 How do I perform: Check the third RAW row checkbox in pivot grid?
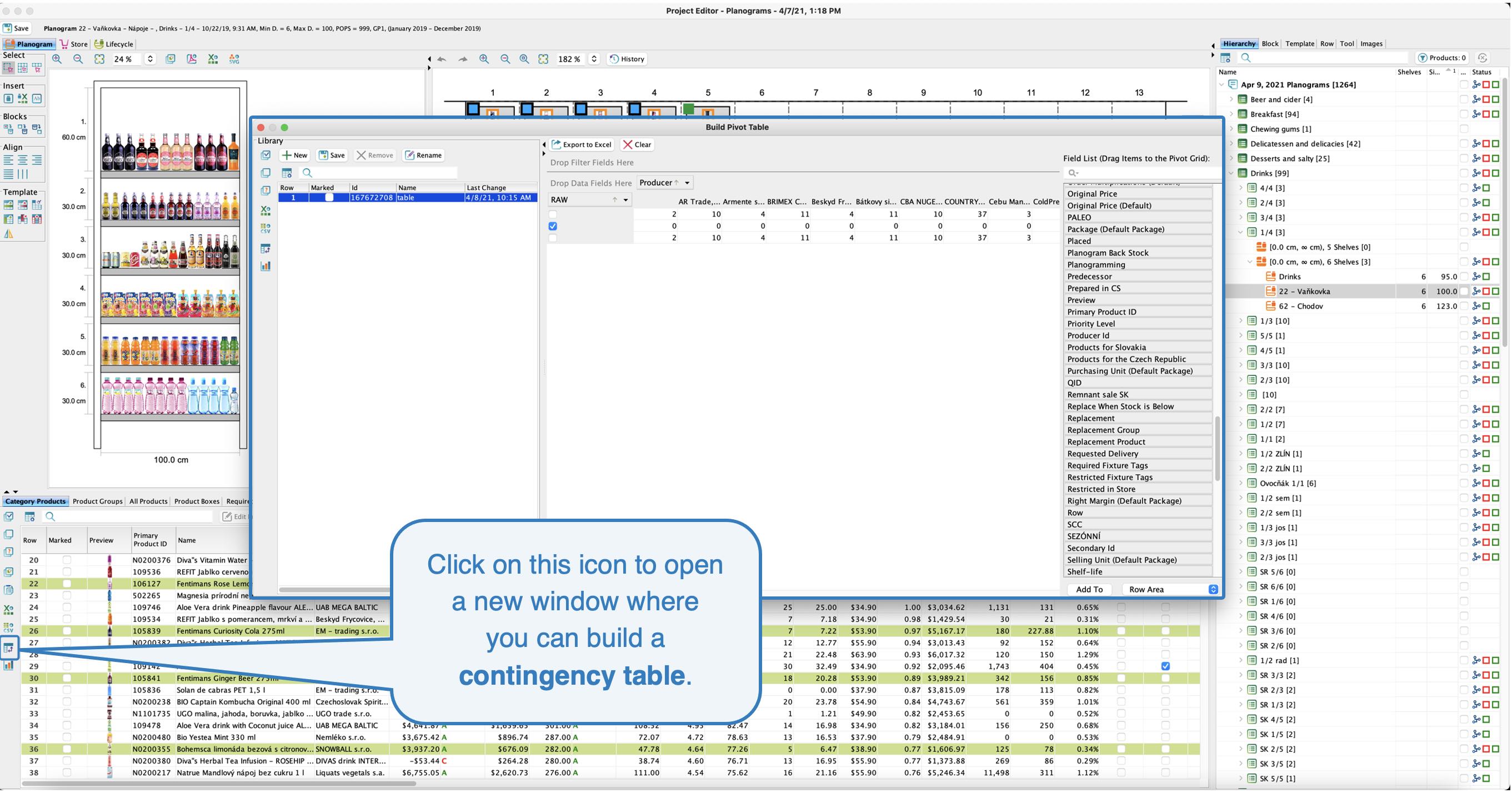click(x=552, y=238)
